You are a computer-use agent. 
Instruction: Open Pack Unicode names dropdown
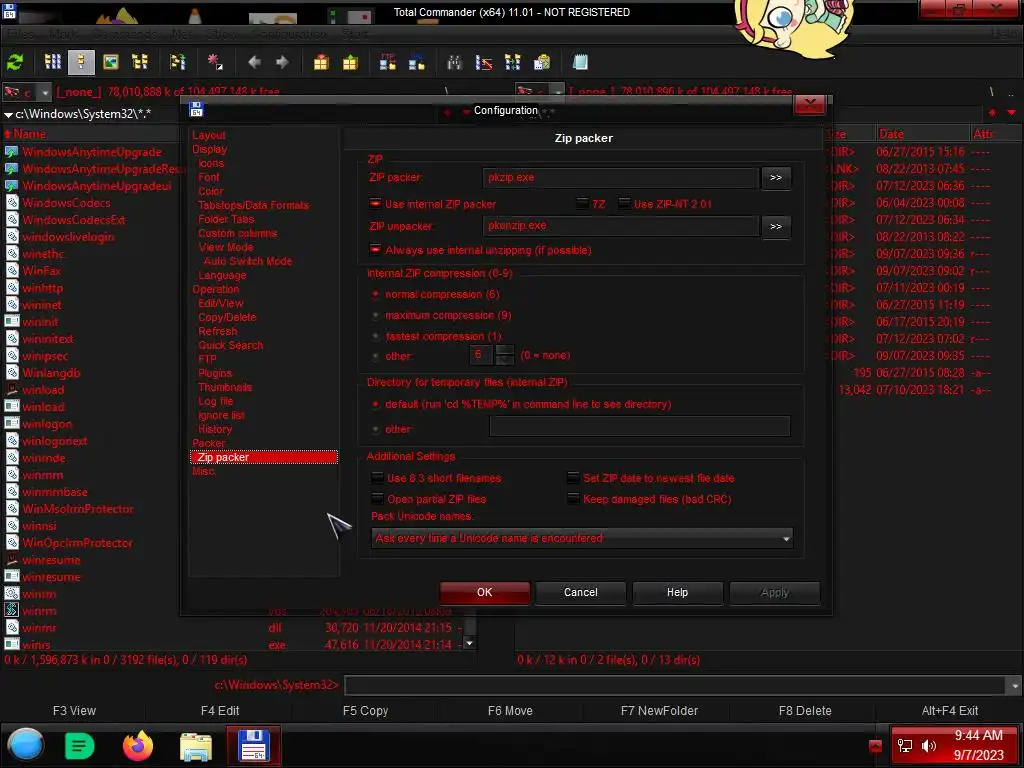click(x=581, y=538)
